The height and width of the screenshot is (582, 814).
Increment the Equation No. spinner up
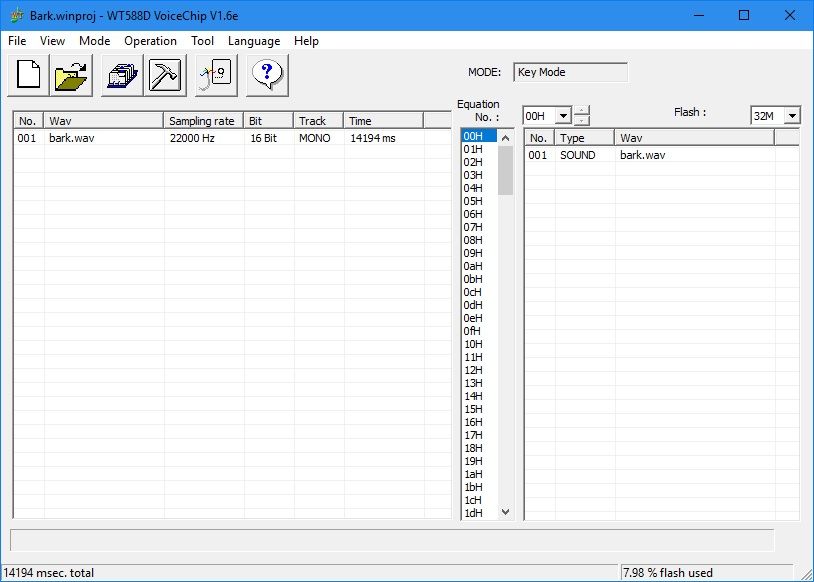pos(582,111)
